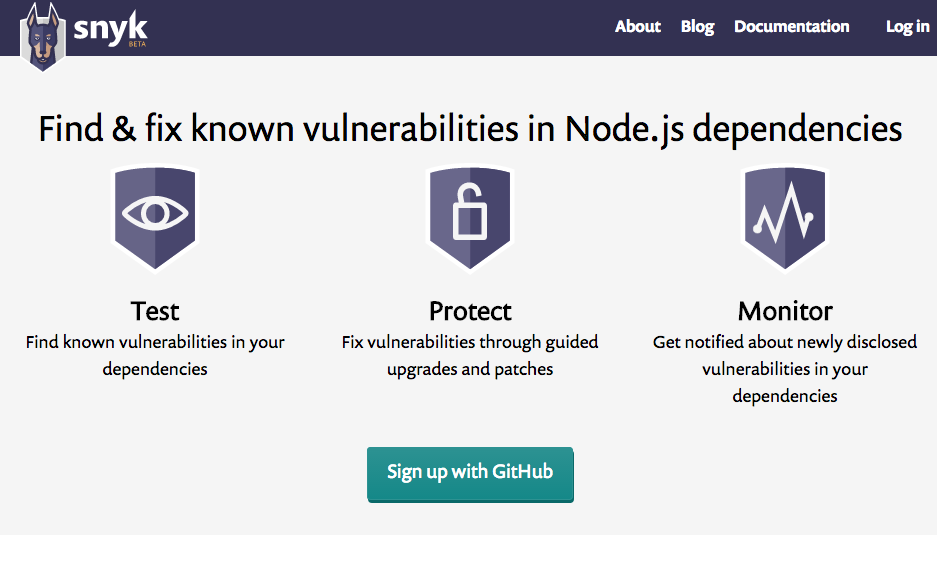Select the Test heading

click(x=155, y=310)
